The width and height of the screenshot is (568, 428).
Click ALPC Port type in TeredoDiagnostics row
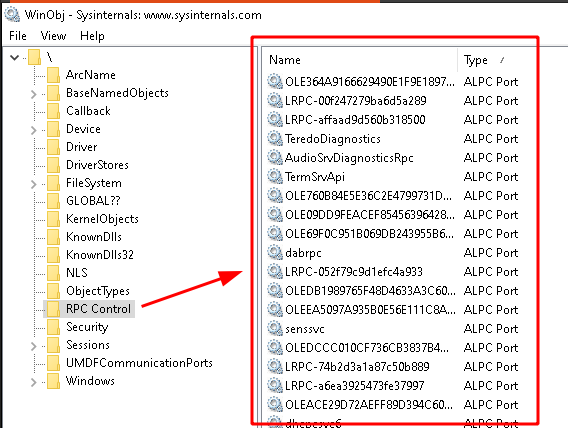491,139
